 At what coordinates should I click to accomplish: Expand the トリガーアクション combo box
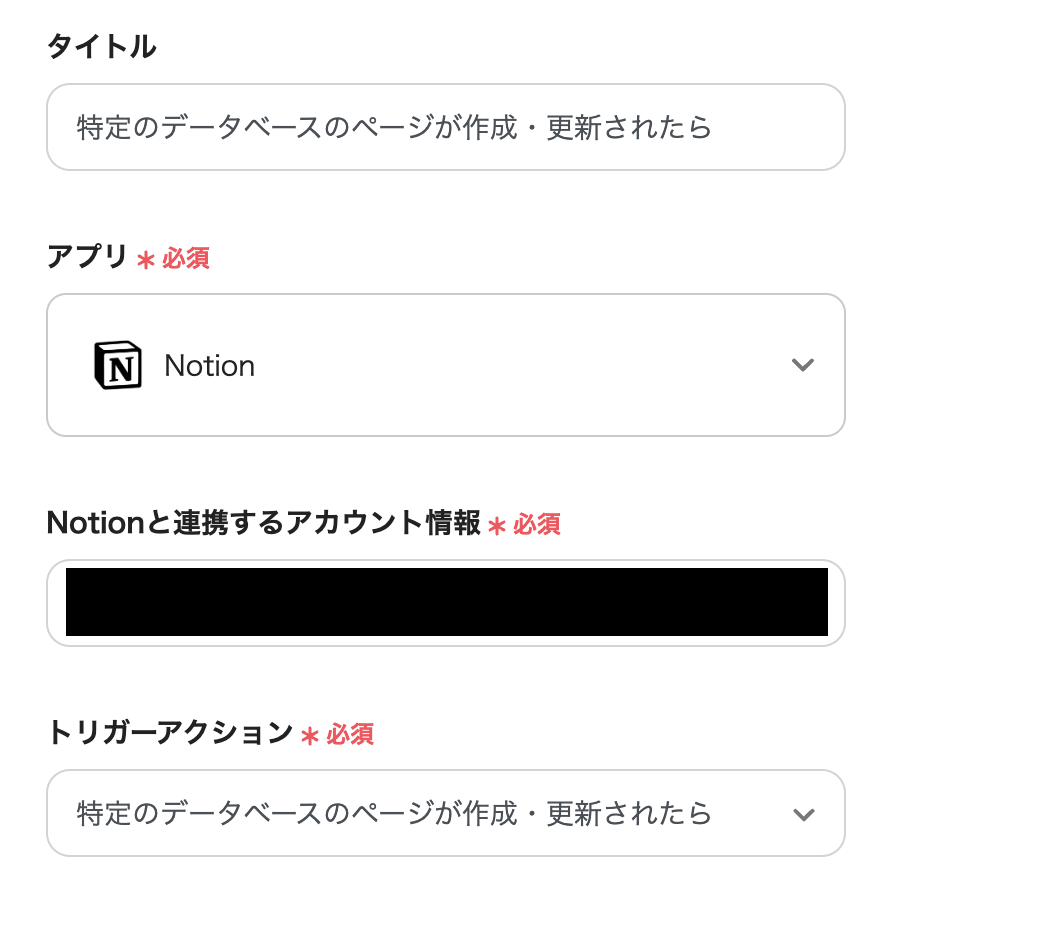(446, 813)
